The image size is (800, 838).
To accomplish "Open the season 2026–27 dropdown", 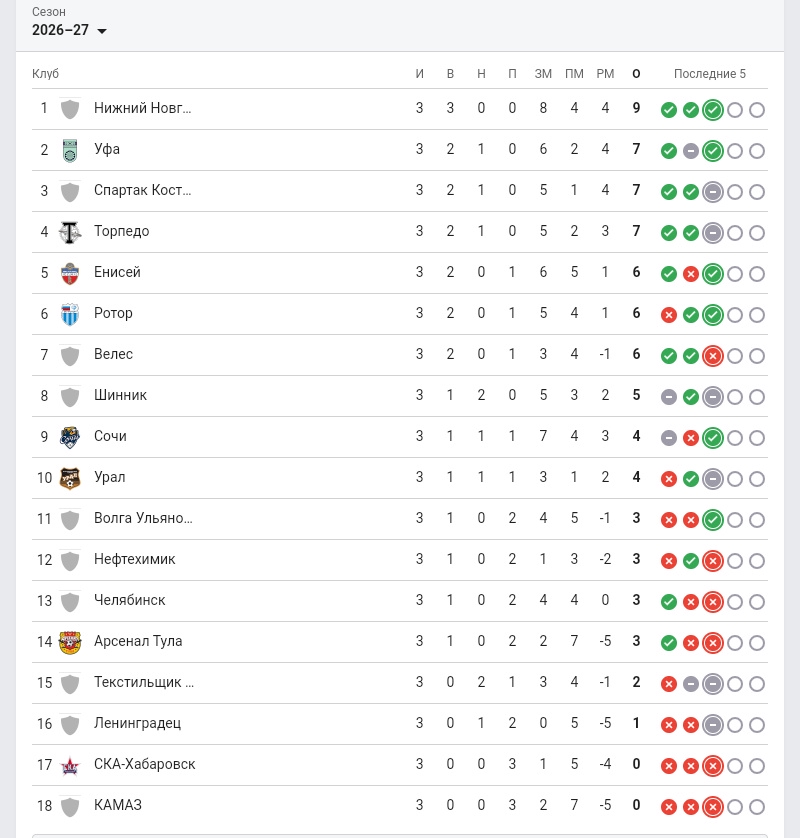I will [69, 30].
